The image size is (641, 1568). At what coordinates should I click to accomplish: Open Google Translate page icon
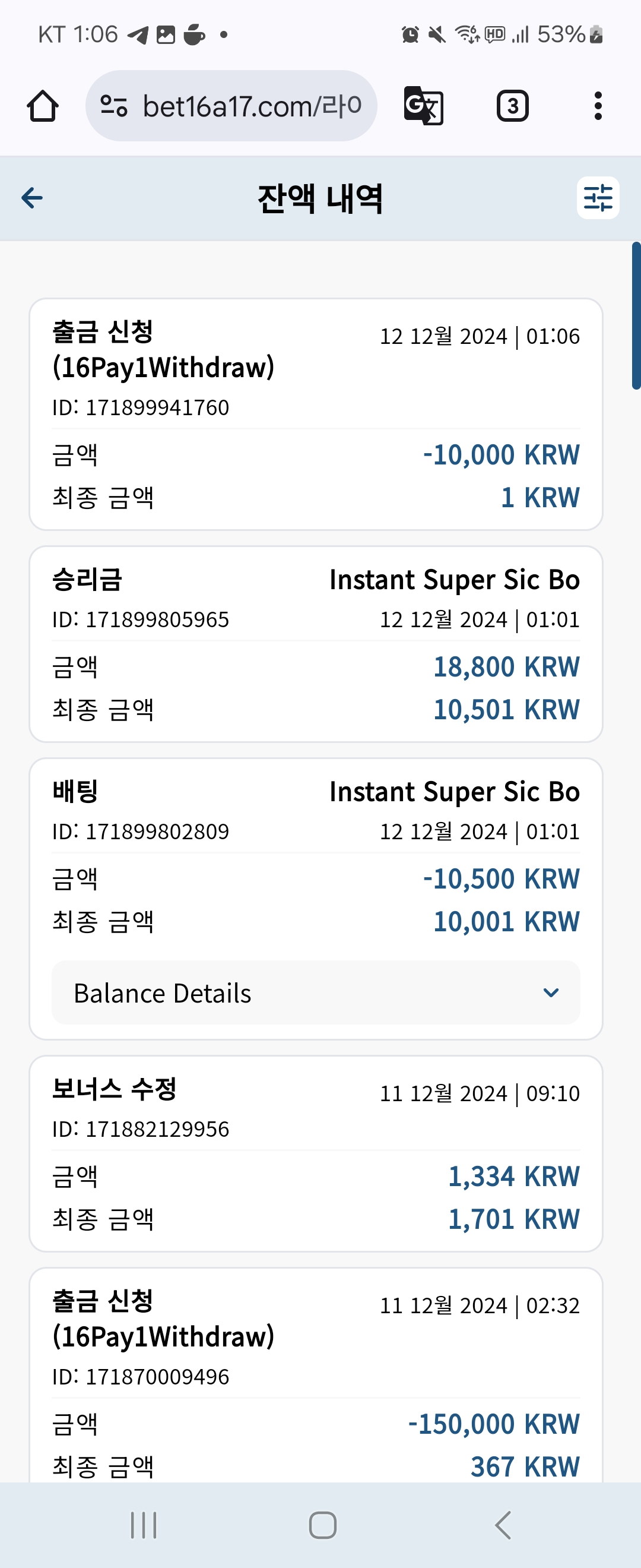(423, 106)
